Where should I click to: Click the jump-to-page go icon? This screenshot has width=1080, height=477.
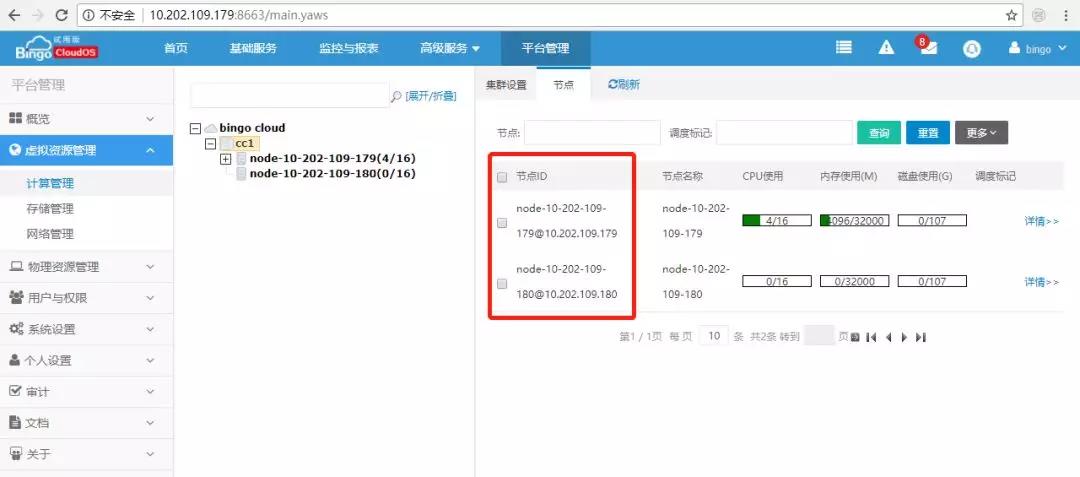point(855,337)
